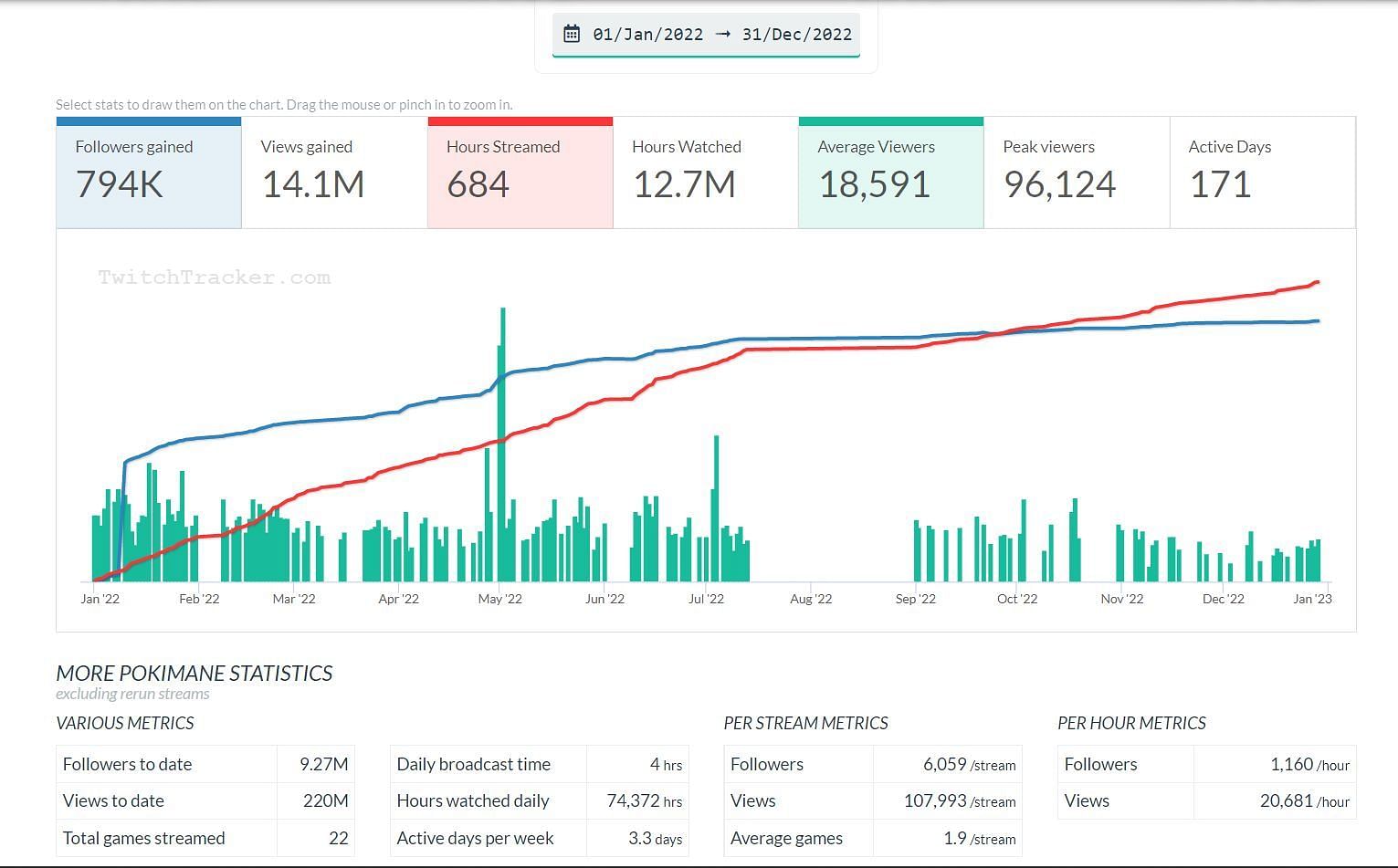Click the PER HOUR METRICS heading

click(x=1132, y=723)
